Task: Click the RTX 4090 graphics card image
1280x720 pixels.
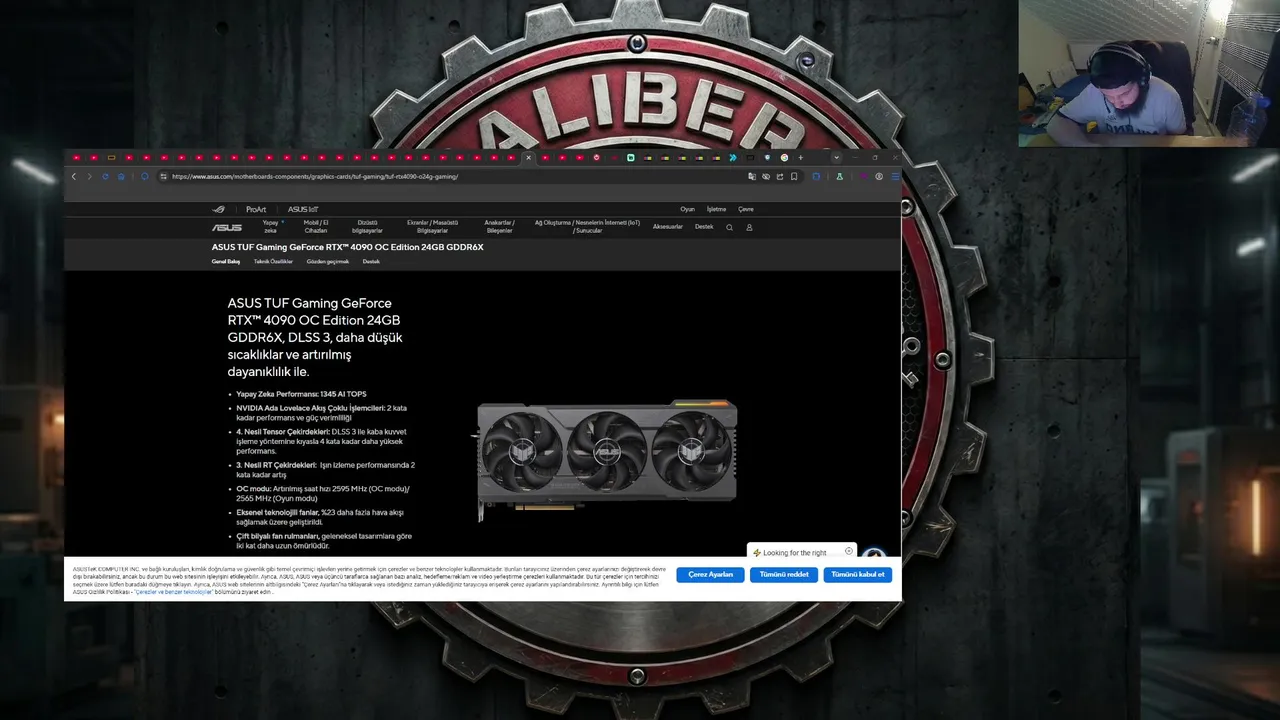Action: tap(607, 460)
